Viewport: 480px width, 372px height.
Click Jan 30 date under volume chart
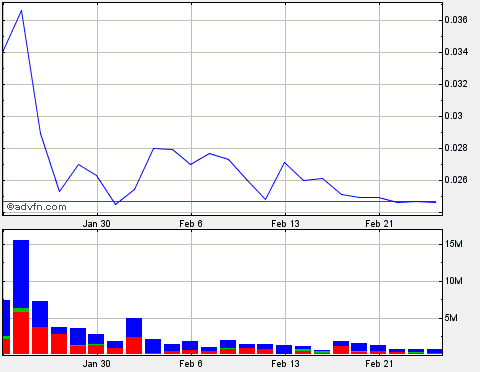[96, 363]
